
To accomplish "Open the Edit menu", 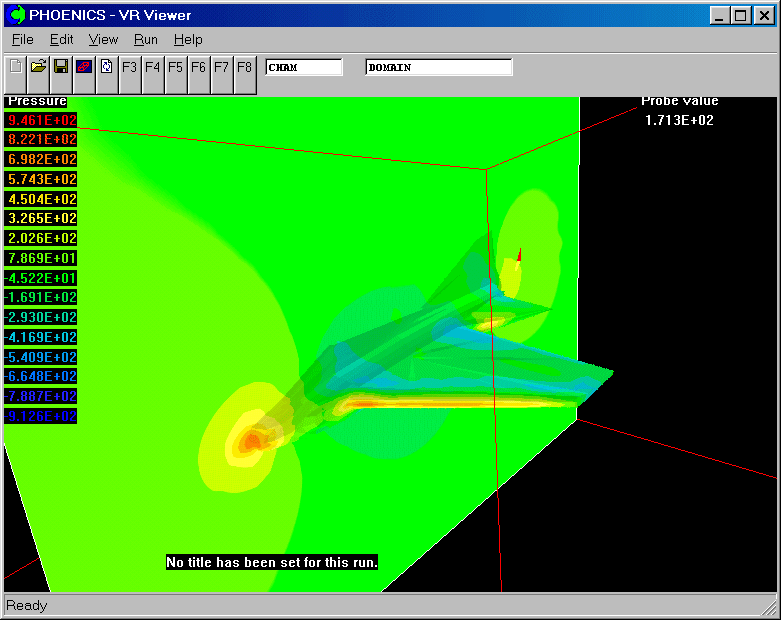I will pos(62,39).
